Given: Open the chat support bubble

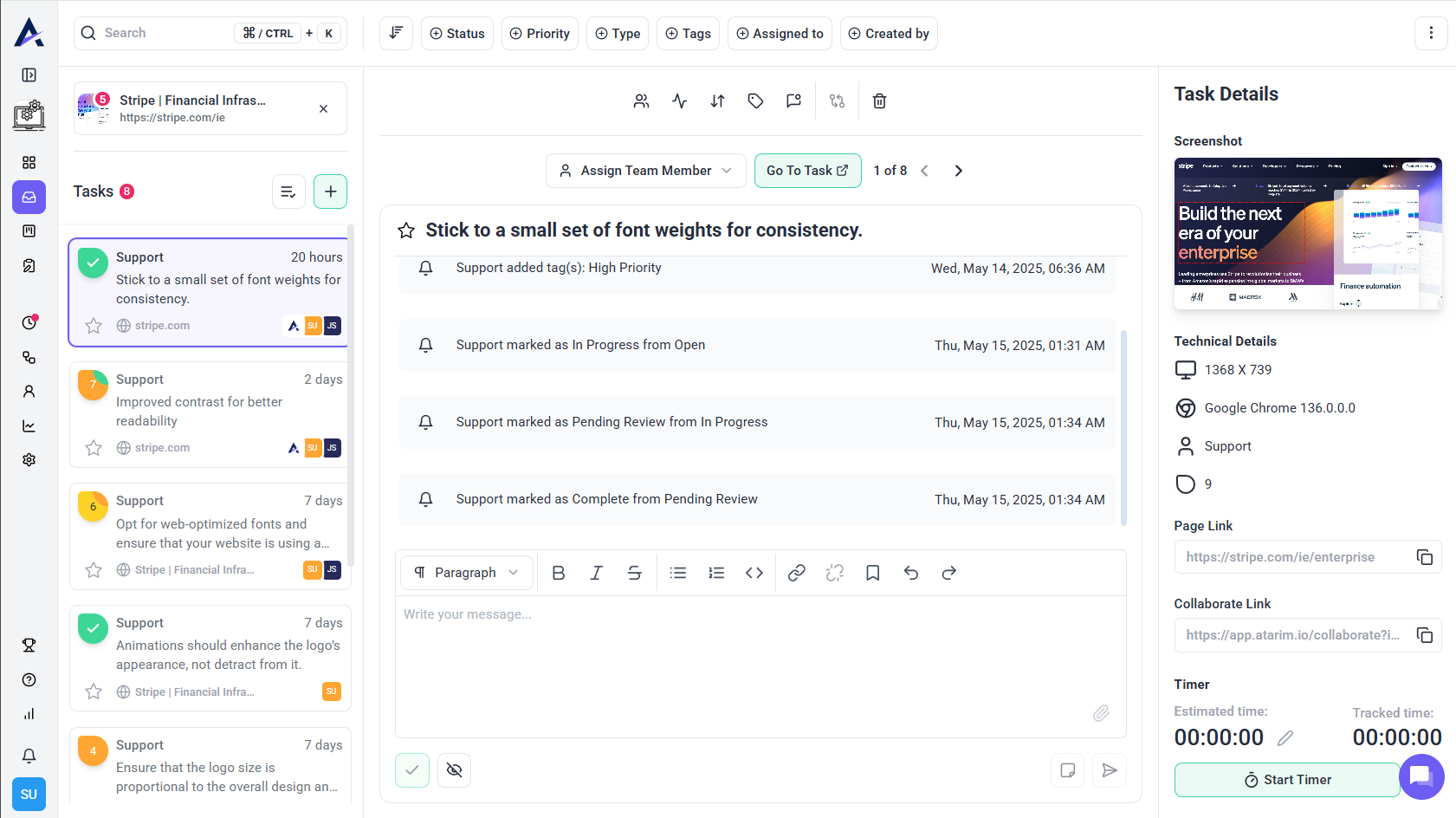Looking at the screenshot, I should tap(1421, 776).
